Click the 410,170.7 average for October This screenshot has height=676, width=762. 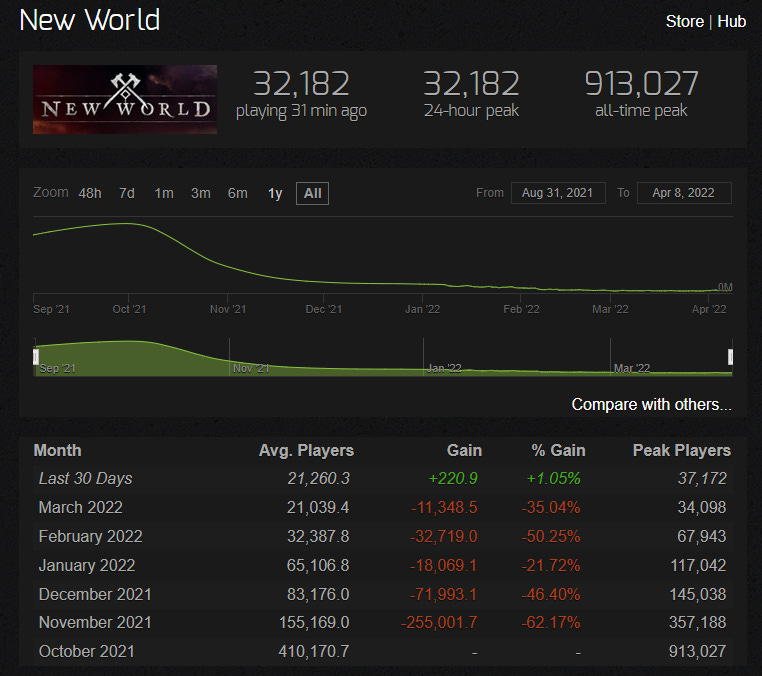pyautogui.click(x=314, y=651)
